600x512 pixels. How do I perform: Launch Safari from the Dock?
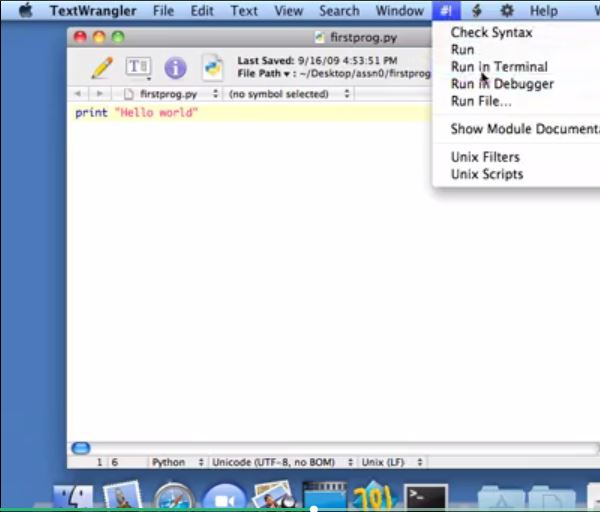pyautogui.click(x=174, y=497)
